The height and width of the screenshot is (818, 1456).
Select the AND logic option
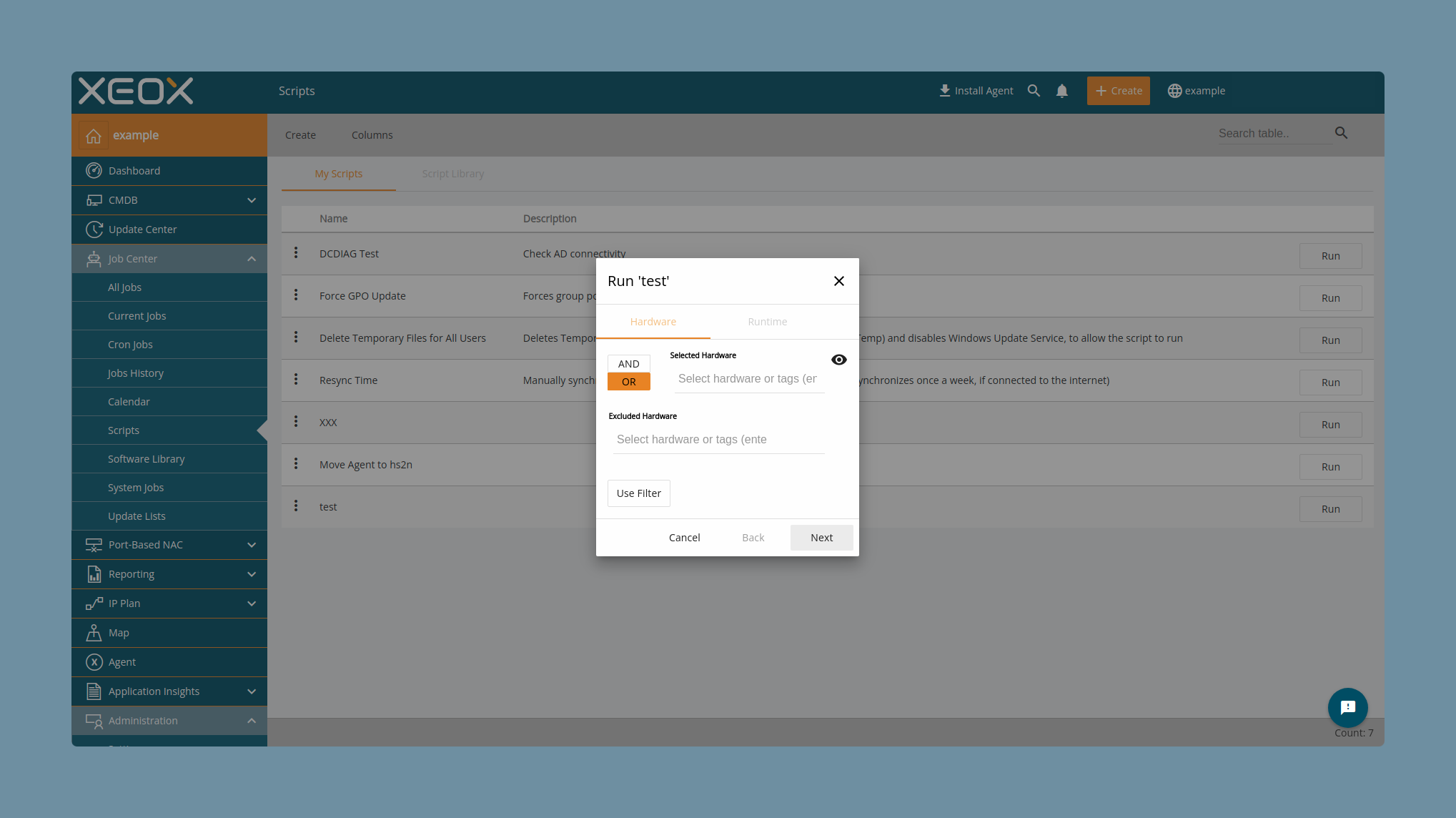(x=629, y=364)
